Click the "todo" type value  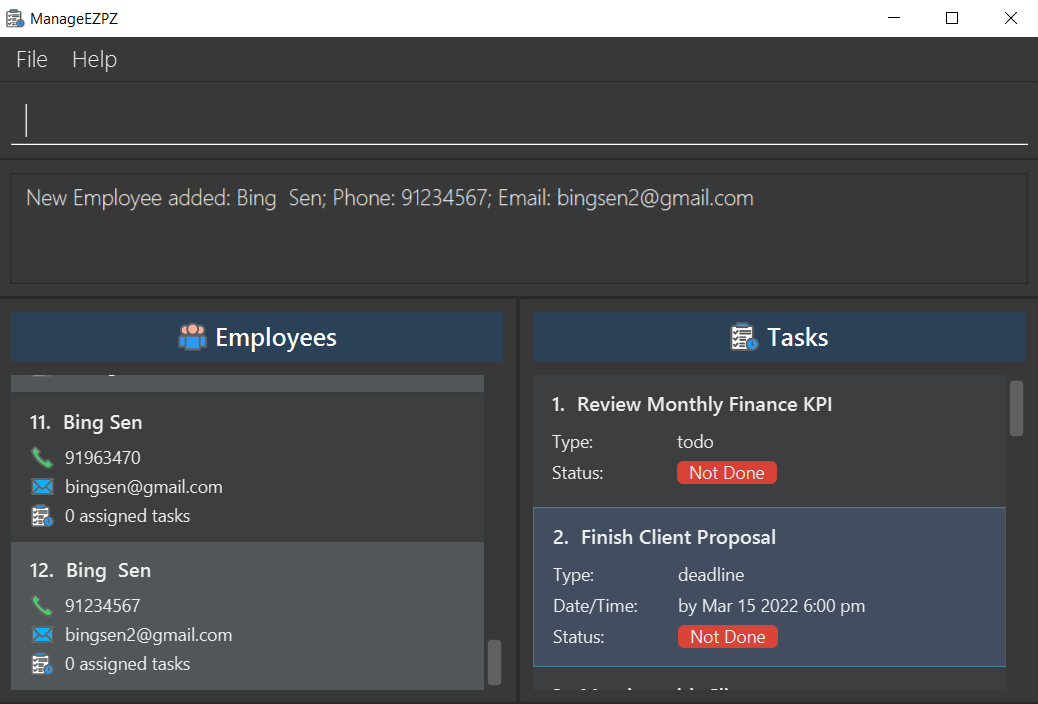click(695, 442)
